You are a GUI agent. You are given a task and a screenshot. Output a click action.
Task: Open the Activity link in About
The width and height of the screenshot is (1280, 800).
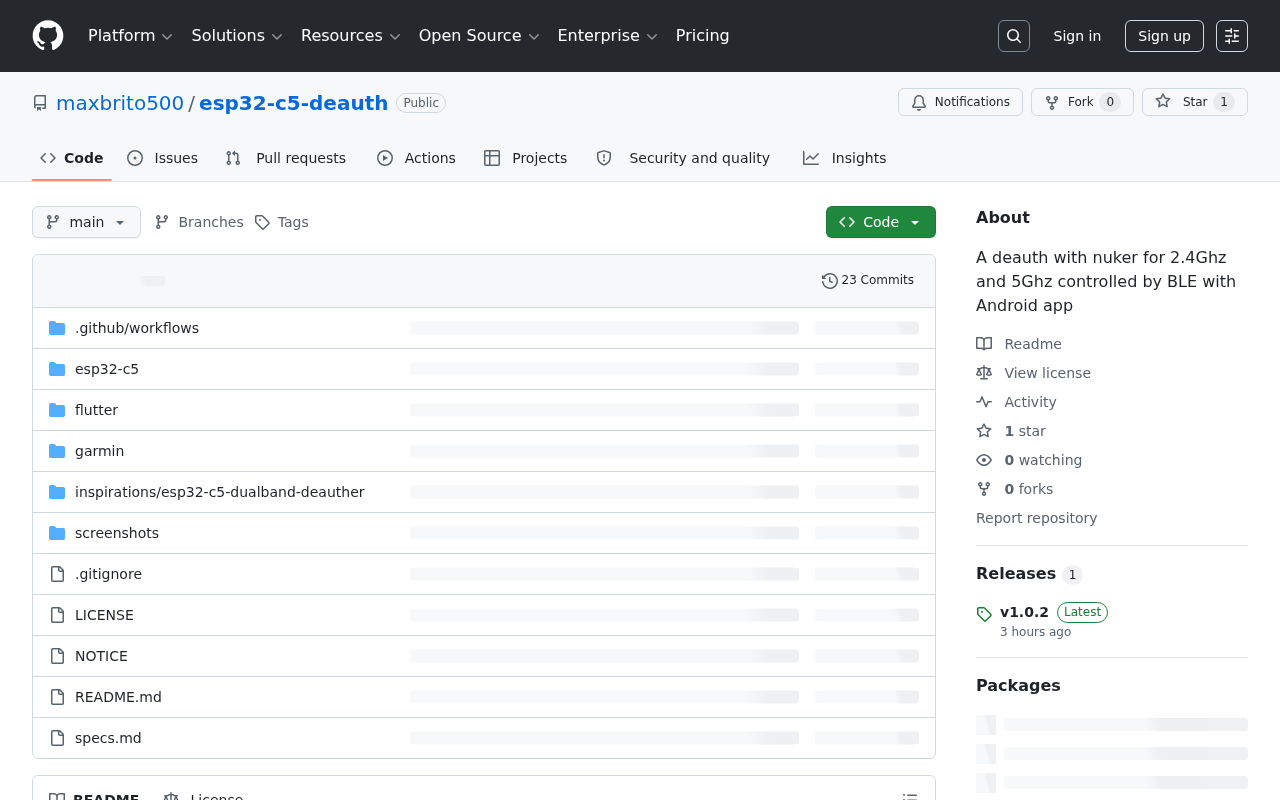(1016, 402)
